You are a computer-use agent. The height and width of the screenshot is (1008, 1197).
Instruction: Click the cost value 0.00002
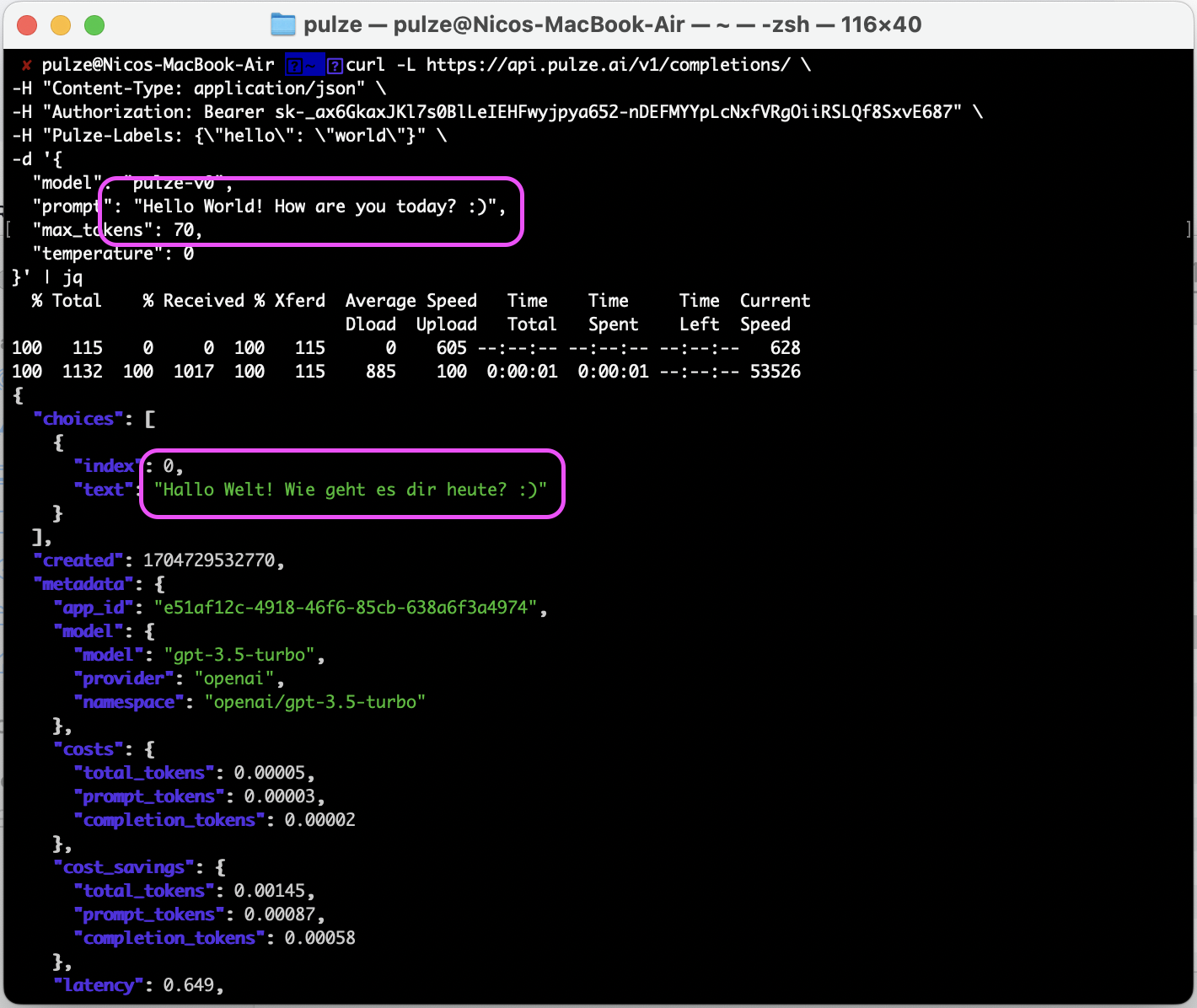pos(320,820)
